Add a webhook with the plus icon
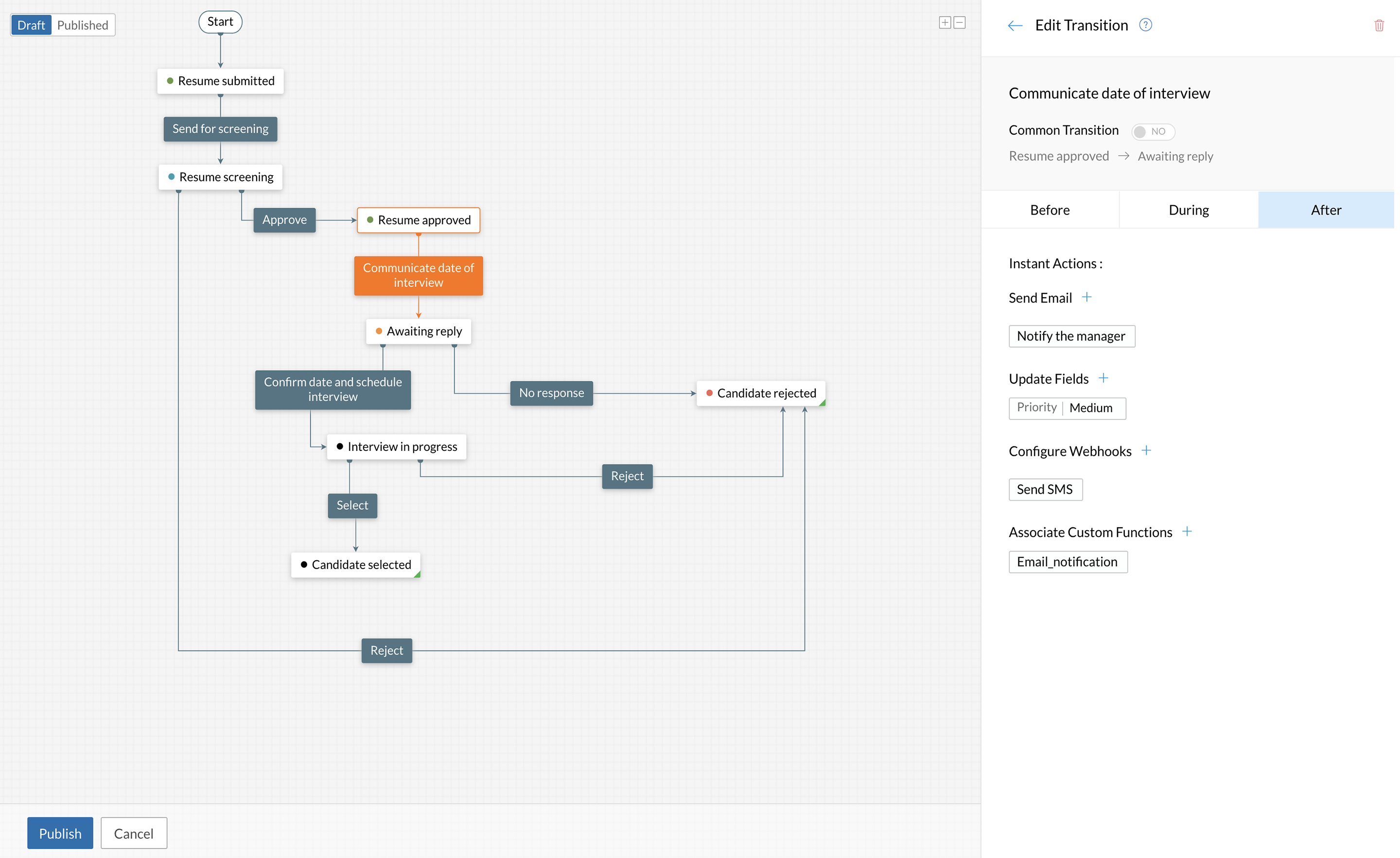 tap(1146, 450)
